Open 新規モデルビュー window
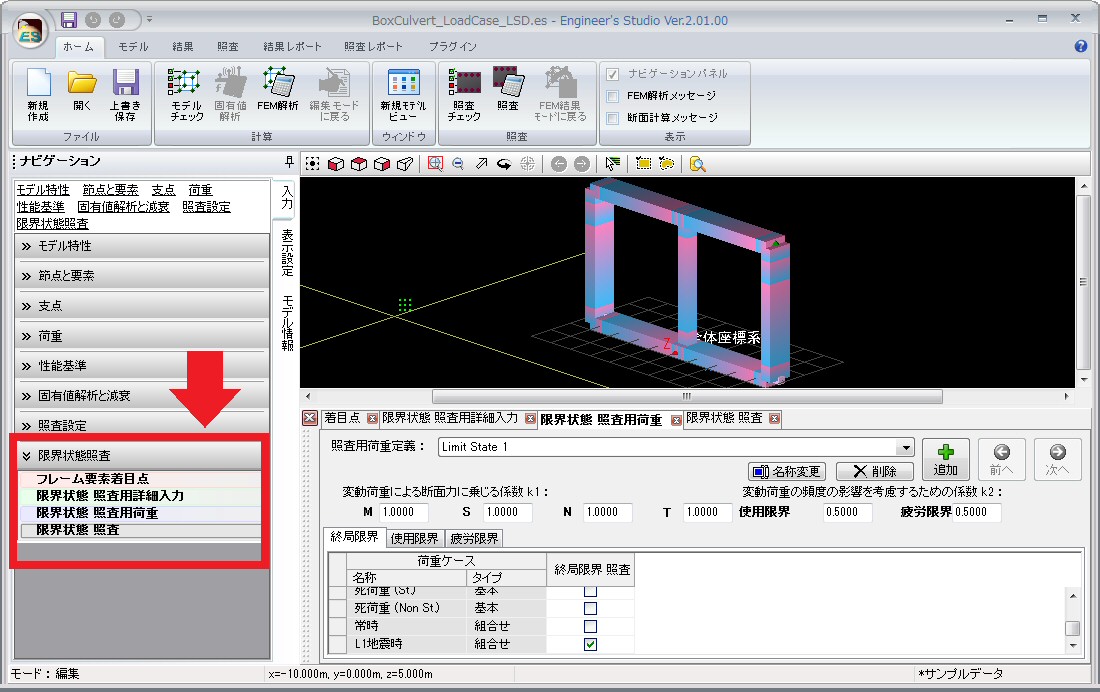 [403, 95]
